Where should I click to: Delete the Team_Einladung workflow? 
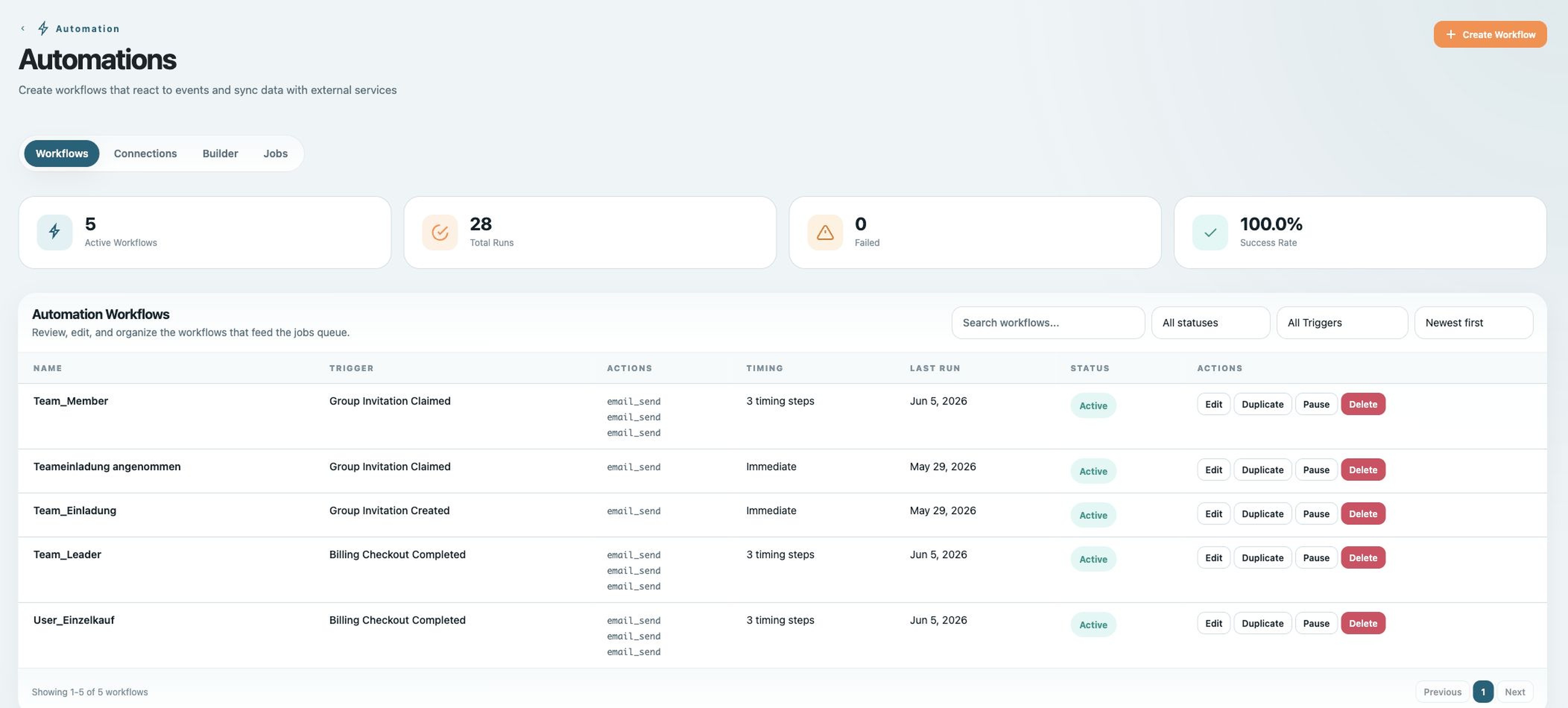coord(1363,514)
